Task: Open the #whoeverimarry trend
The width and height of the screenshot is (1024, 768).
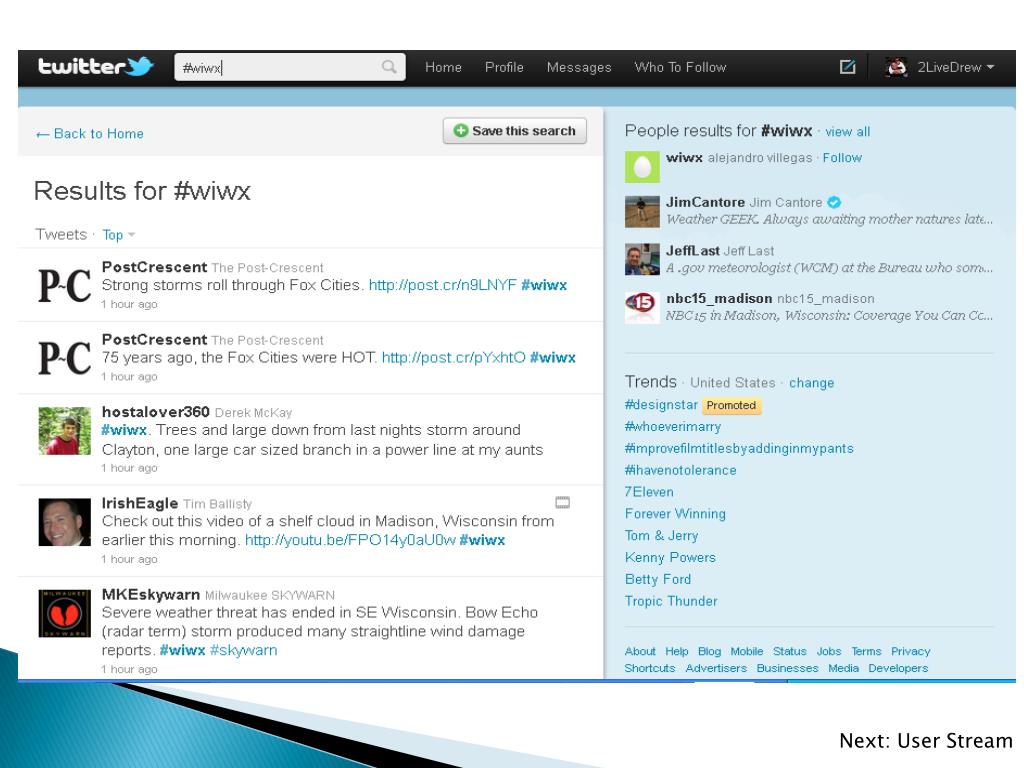Action: [673, 426]
